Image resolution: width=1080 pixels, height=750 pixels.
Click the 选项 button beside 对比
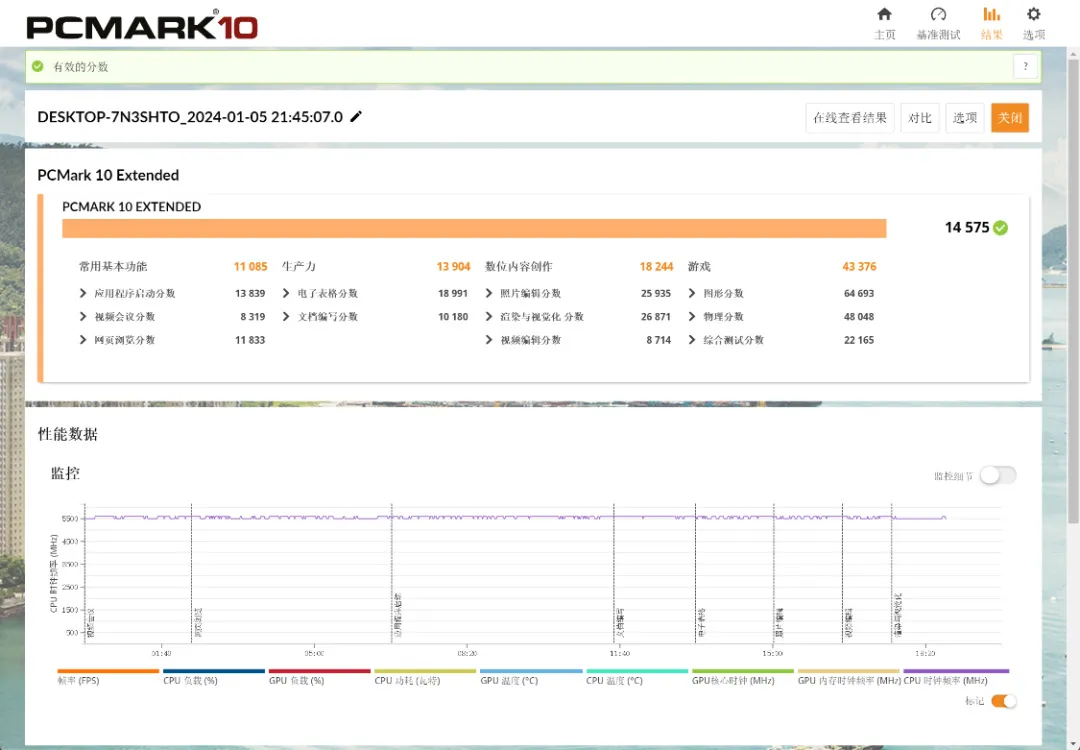click(x=965, y=118)
